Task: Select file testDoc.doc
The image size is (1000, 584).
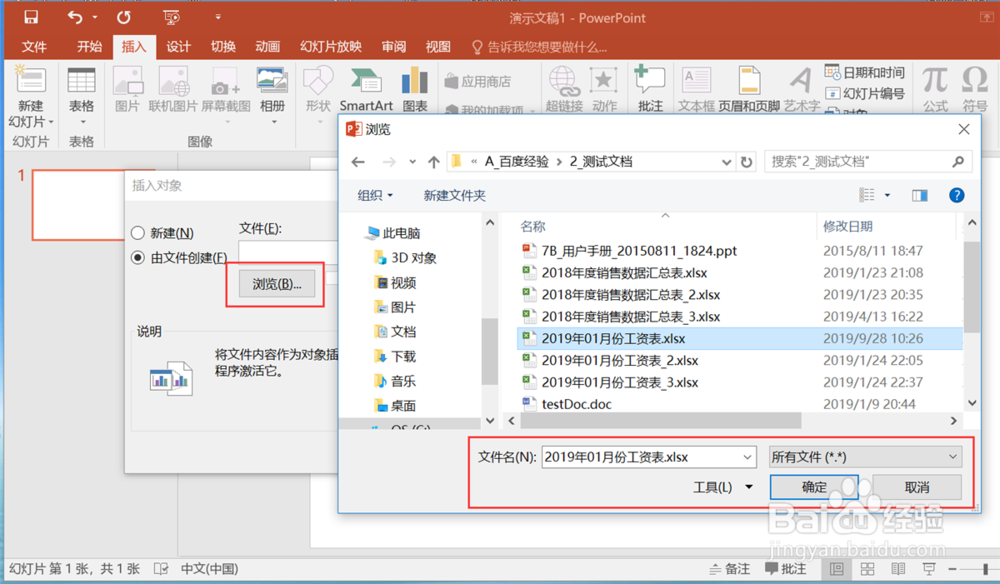Action: (x=577, y=404)
